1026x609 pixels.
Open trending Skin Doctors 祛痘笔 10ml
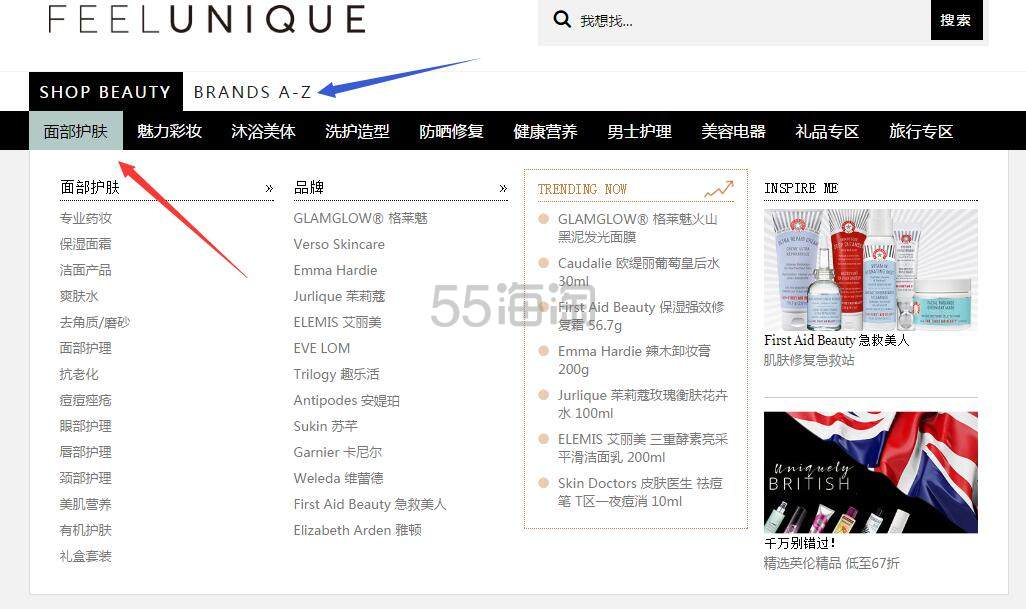coord(640,492)
